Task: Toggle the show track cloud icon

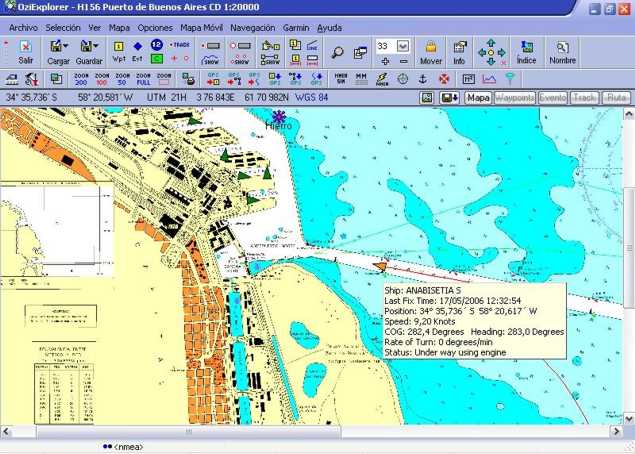Action: [x=211, y=60]
